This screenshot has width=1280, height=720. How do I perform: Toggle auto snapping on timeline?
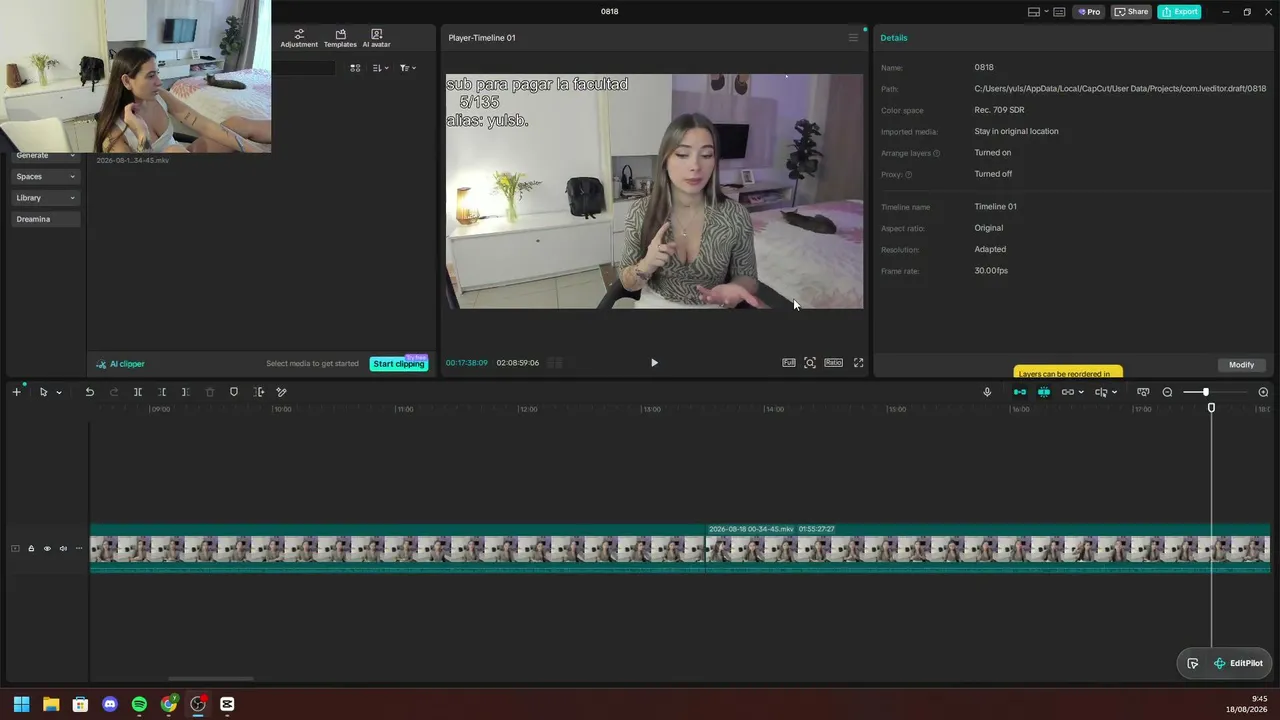(1044, 392)
